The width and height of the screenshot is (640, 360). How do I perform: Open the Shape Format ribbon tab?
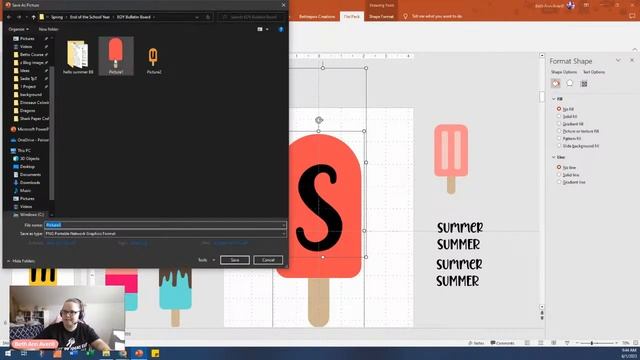click(x=381, y=17)
